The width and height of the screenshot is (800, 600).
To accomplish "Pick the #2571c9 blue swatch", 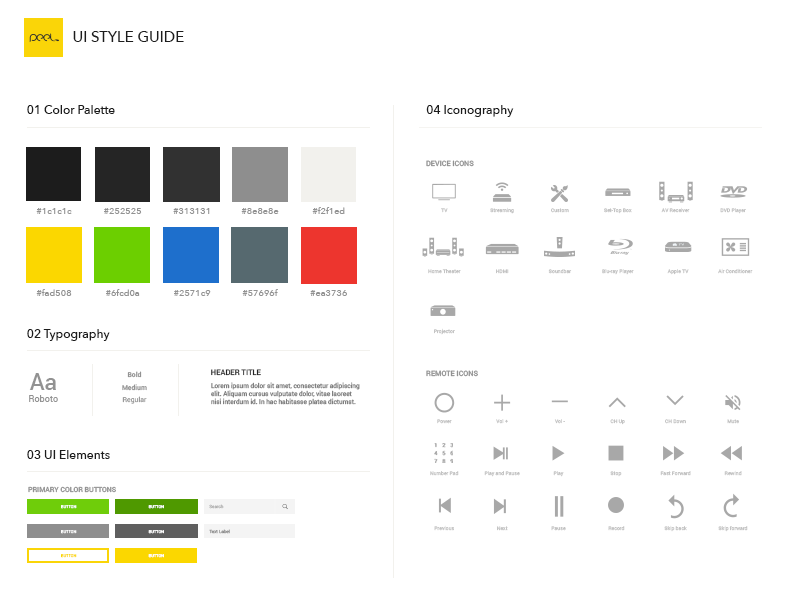I will [191, 255].
